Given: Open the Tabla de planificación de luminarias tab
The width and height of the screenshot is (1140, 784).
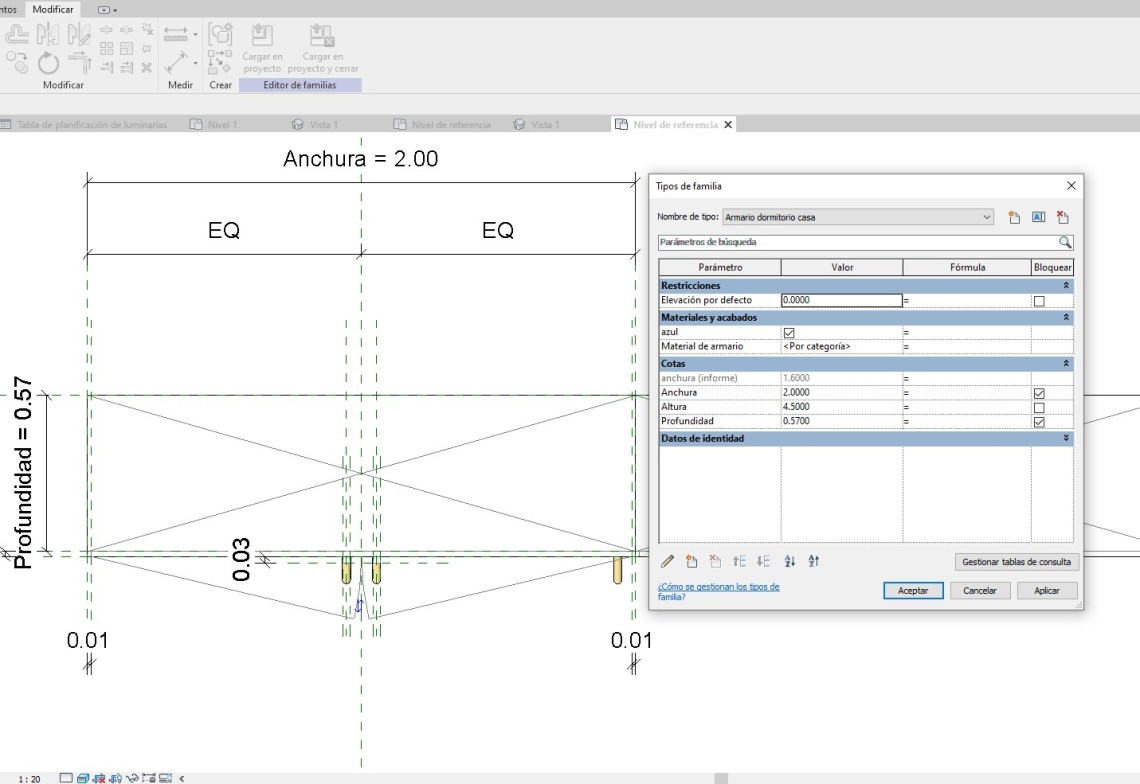Looking at the screenshot, I should pos(91,125).
